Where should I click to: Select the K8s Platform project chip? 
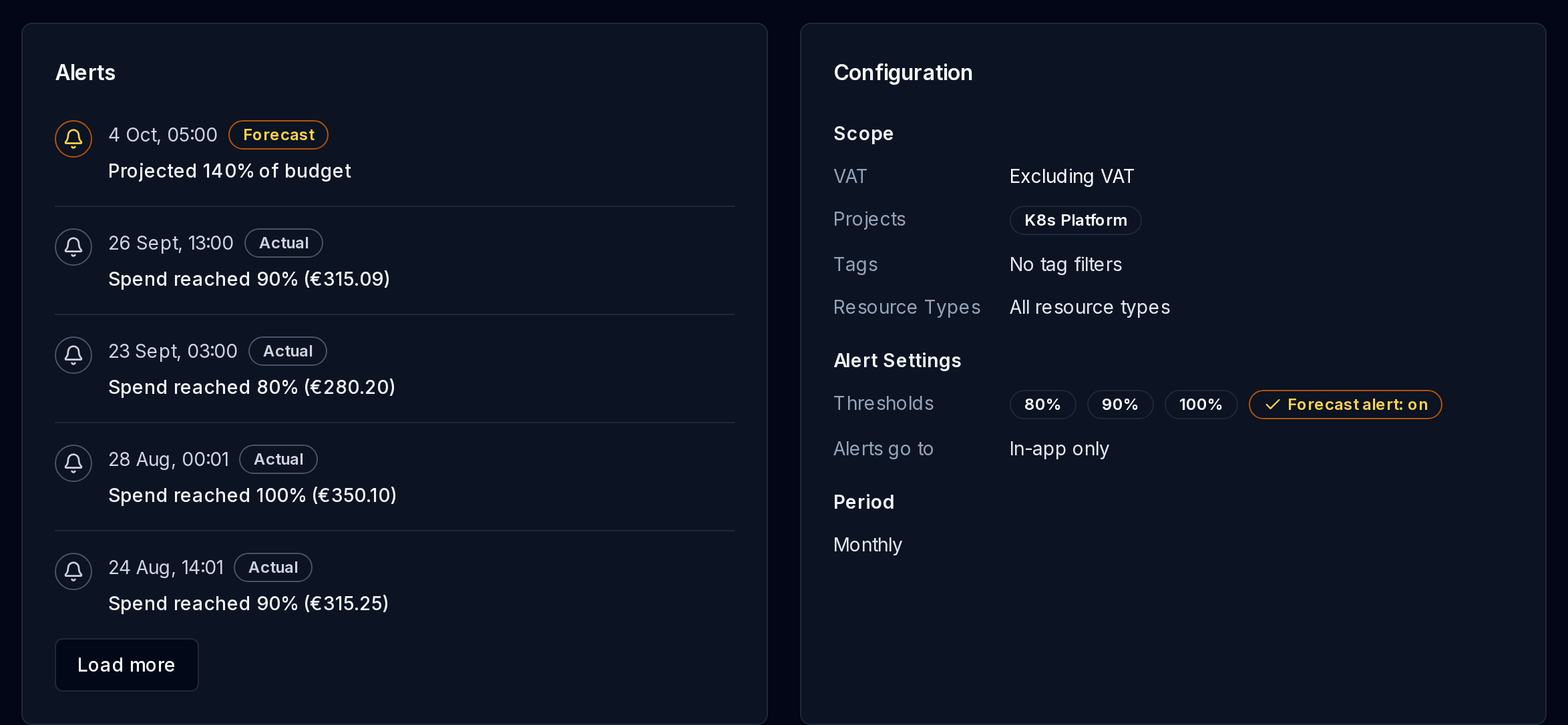1076,220
